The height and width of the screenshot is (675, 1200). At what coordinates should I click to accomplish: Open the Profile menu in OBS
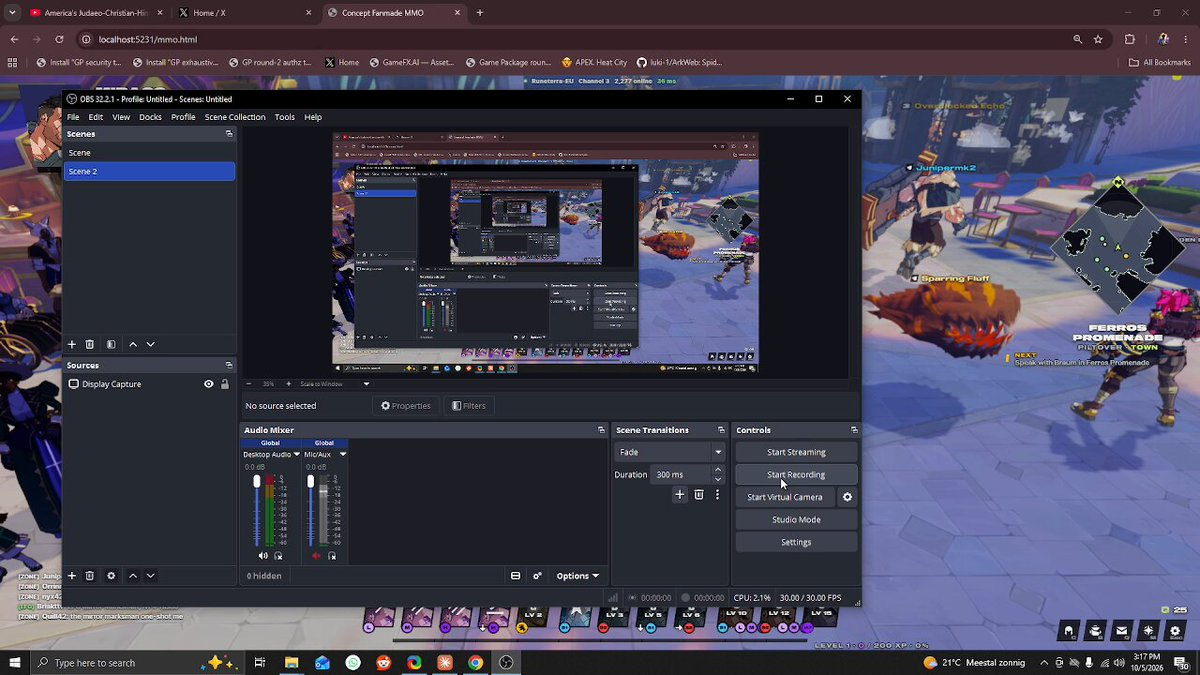click(x=183, y=117)
